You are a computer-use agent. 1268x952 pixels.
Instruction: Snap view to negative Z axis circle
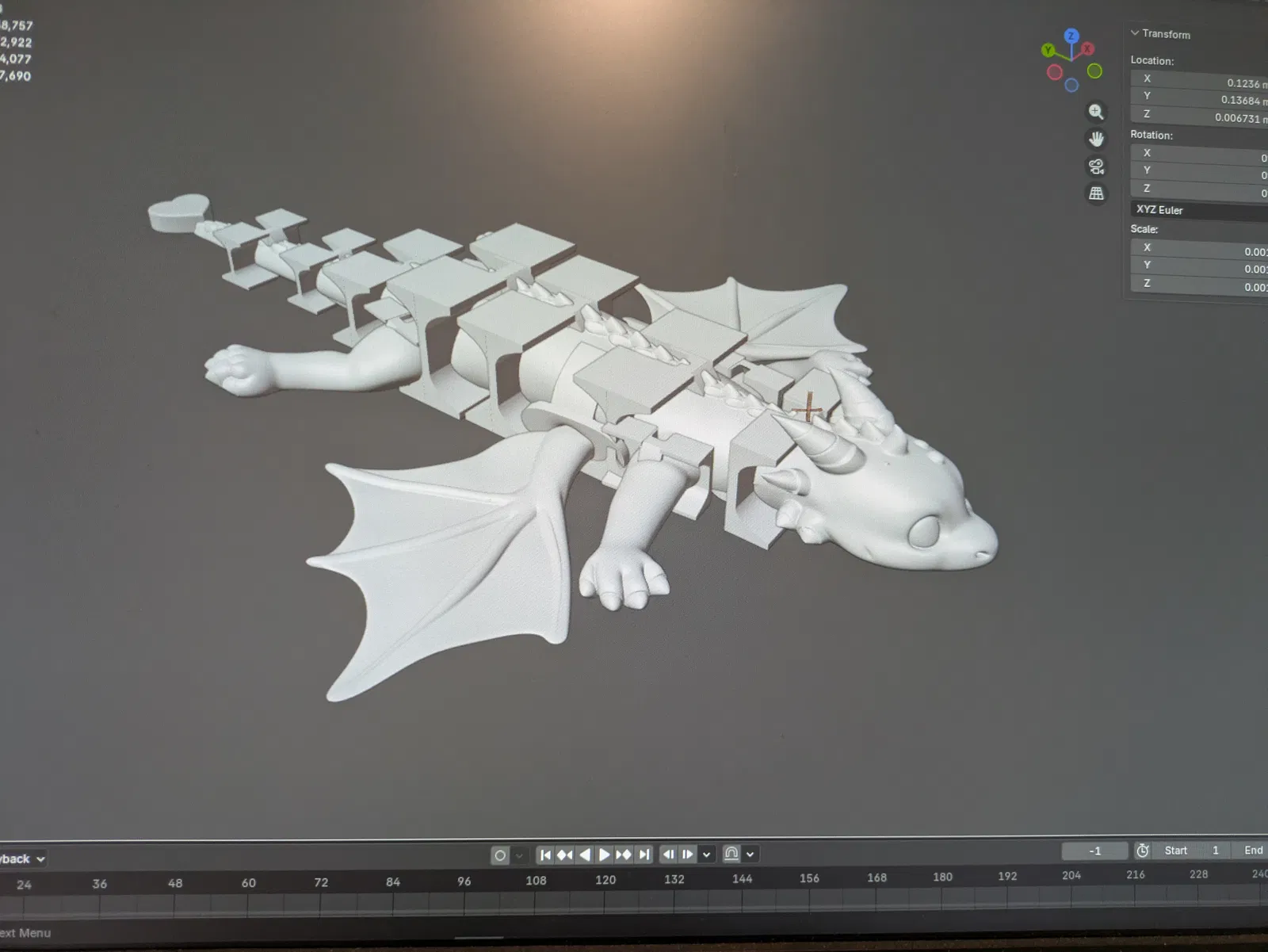pos(1071,86)
